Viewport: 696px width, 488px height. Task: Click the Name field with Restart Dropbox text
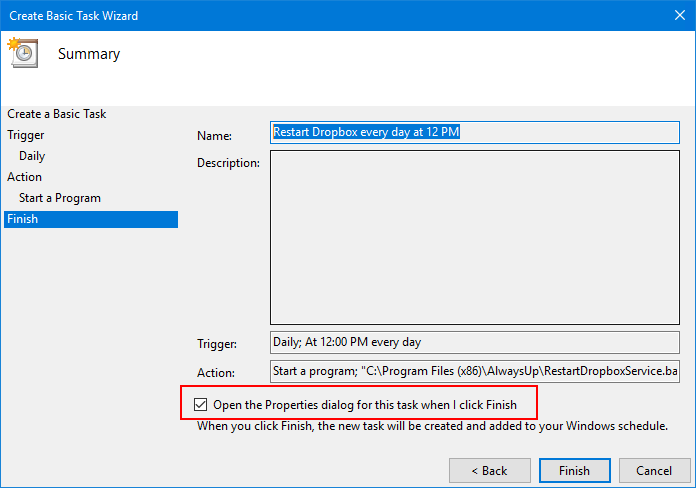tap(475, 132)
